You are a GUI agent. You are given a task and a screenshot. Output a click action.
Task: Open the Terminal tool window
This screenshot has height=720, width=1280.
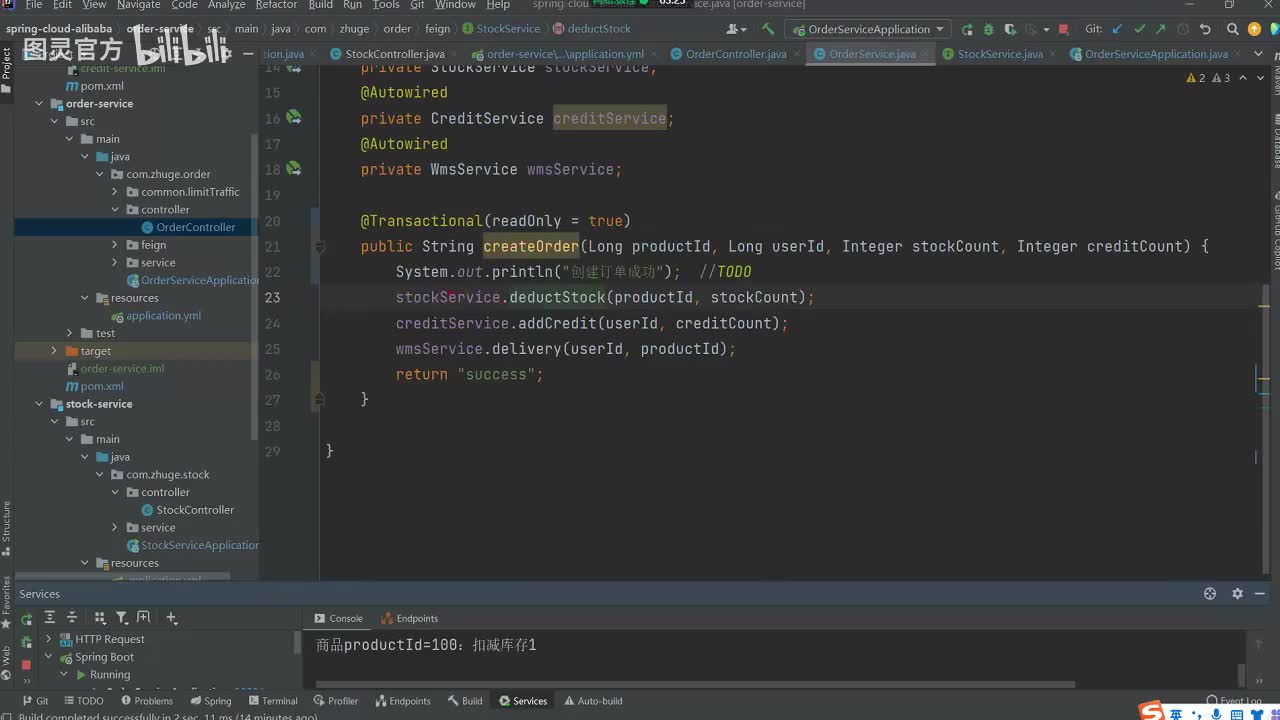coord(272,701)
